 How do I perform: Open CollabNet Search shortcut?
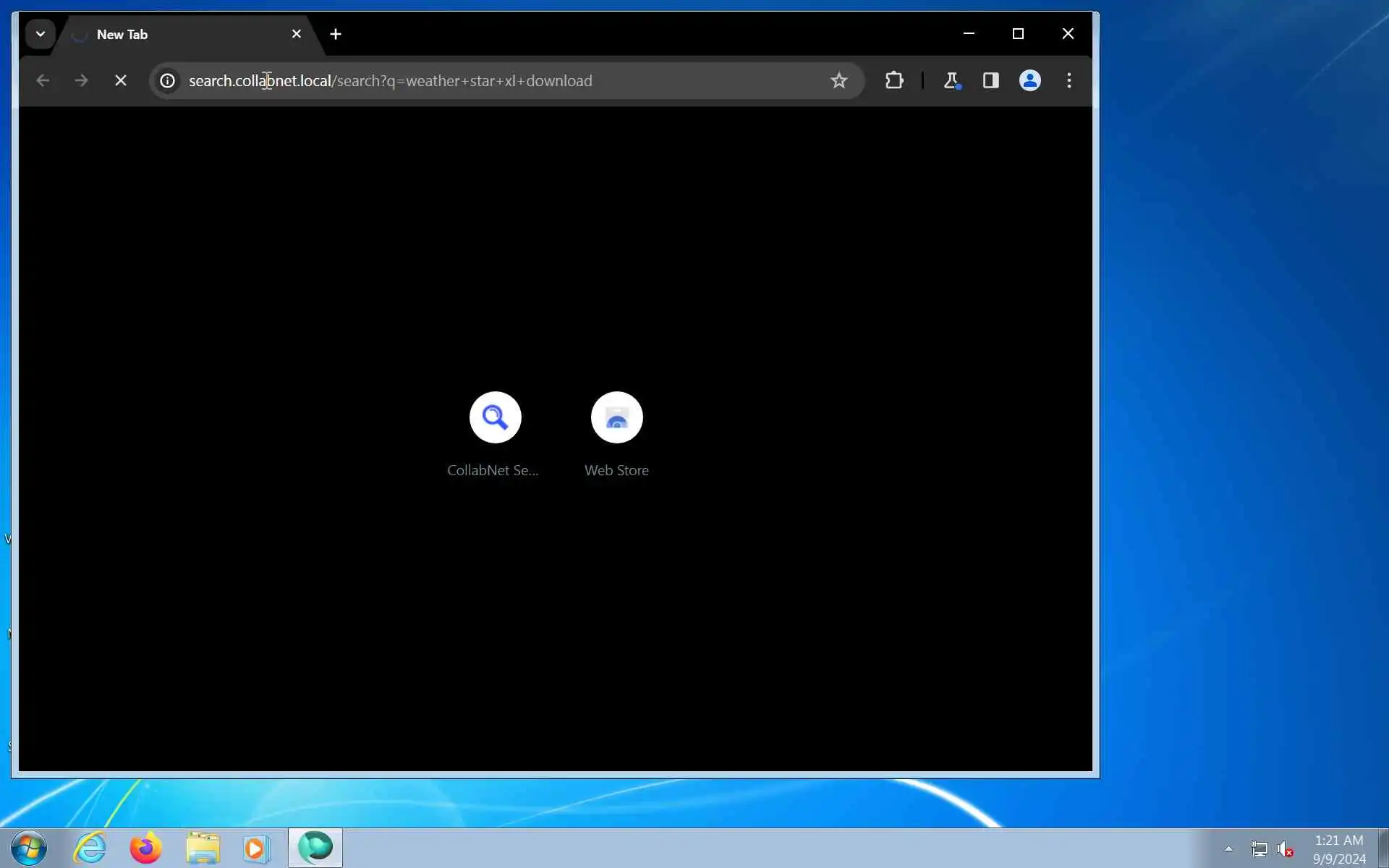[495, 418]
